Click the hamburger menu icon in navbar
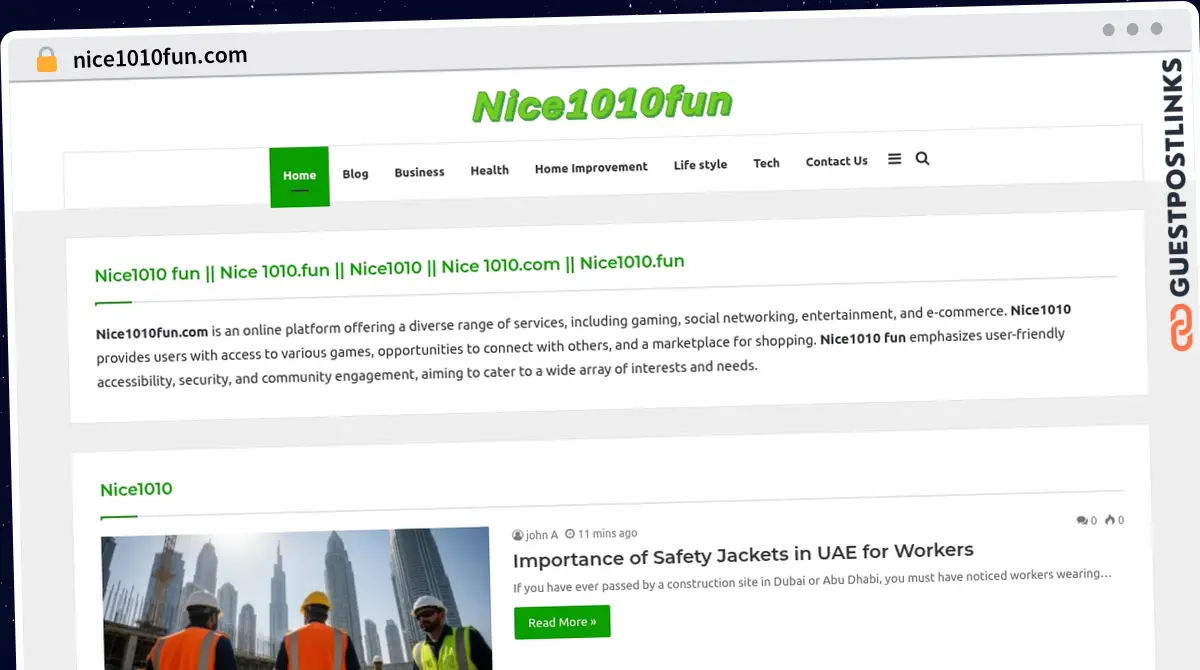Image resolution: width=1200 pixels, height=670 pixels. [894, 159]
